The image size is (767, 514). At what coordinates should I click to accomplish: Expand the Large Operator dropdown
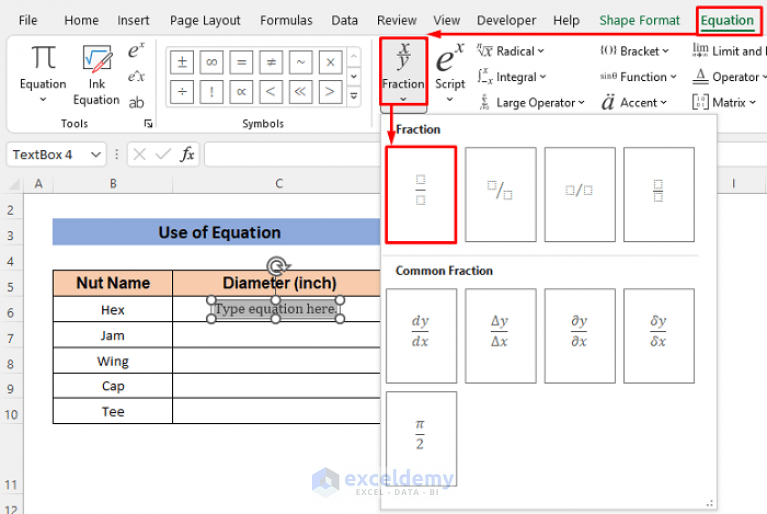[532, 103]
